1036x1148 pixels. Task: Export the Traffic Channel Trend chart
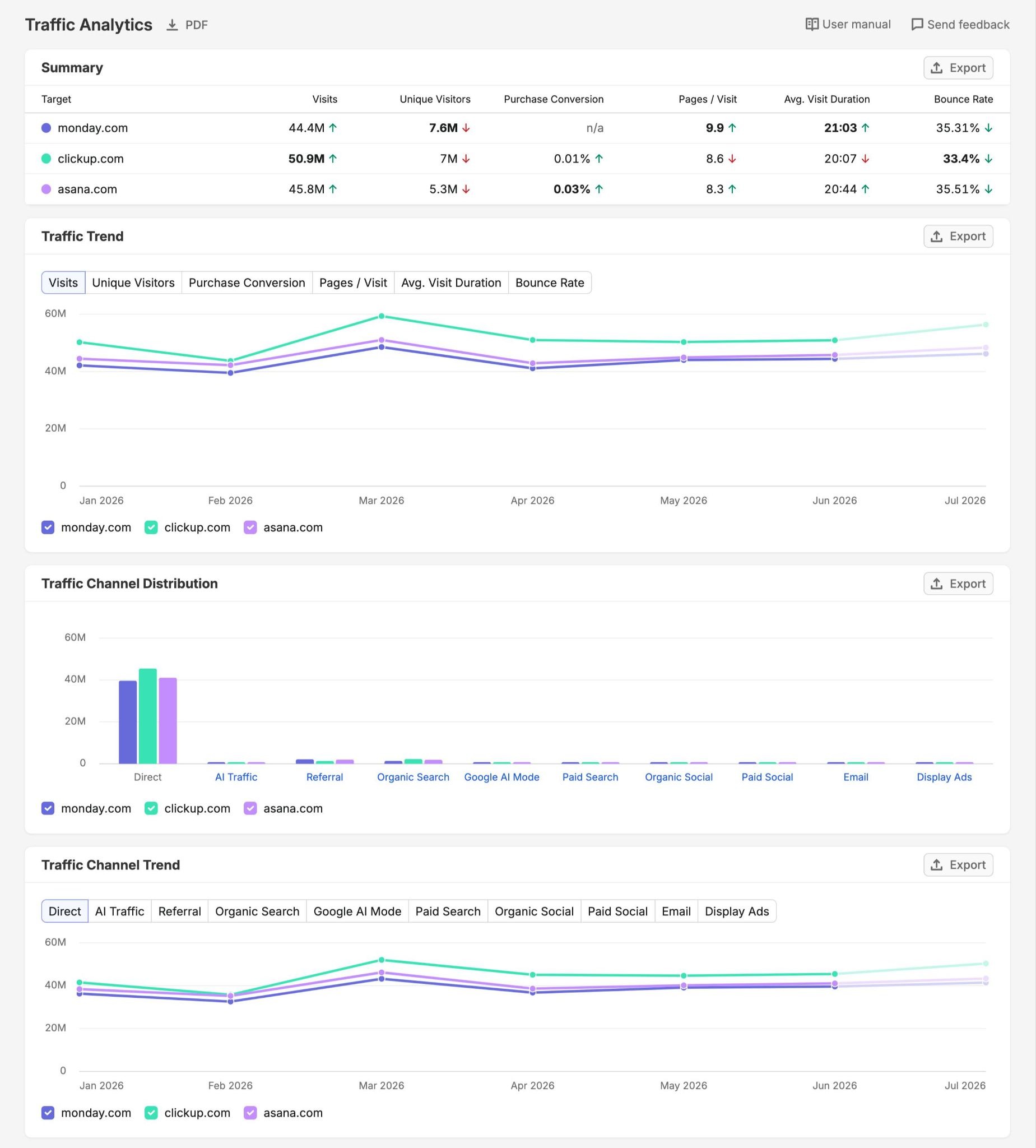[x=958, y=865]
